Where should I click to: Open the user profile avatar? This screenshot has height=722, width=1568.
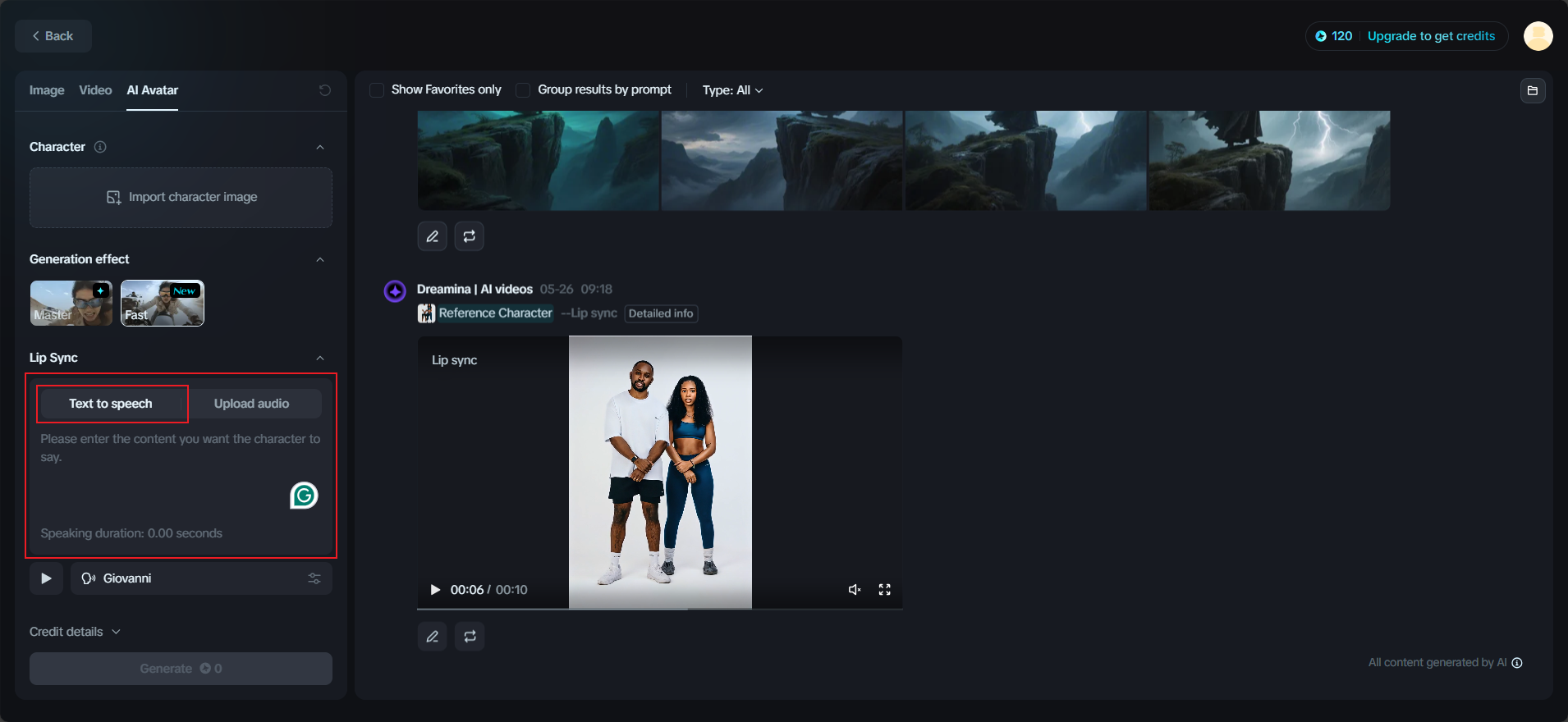1538,36
